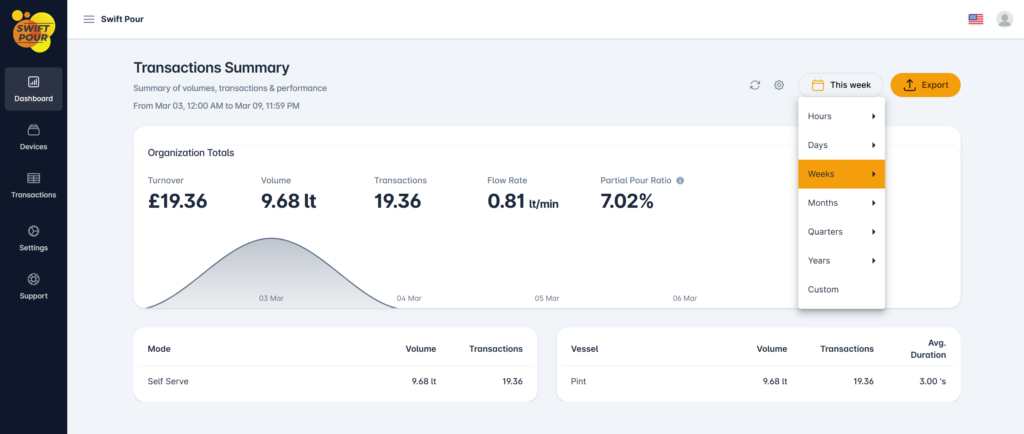Click the refresh data icon

point(755,85)
